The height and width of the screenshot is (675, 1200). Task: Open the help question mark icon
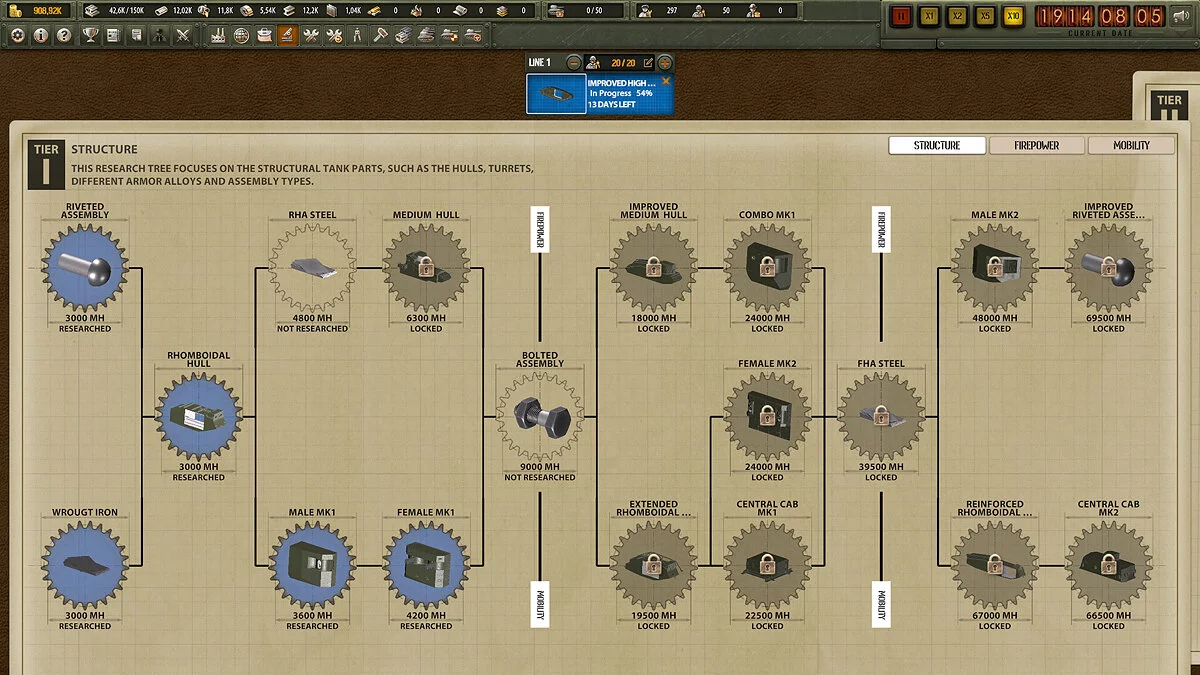click(65, 35)
